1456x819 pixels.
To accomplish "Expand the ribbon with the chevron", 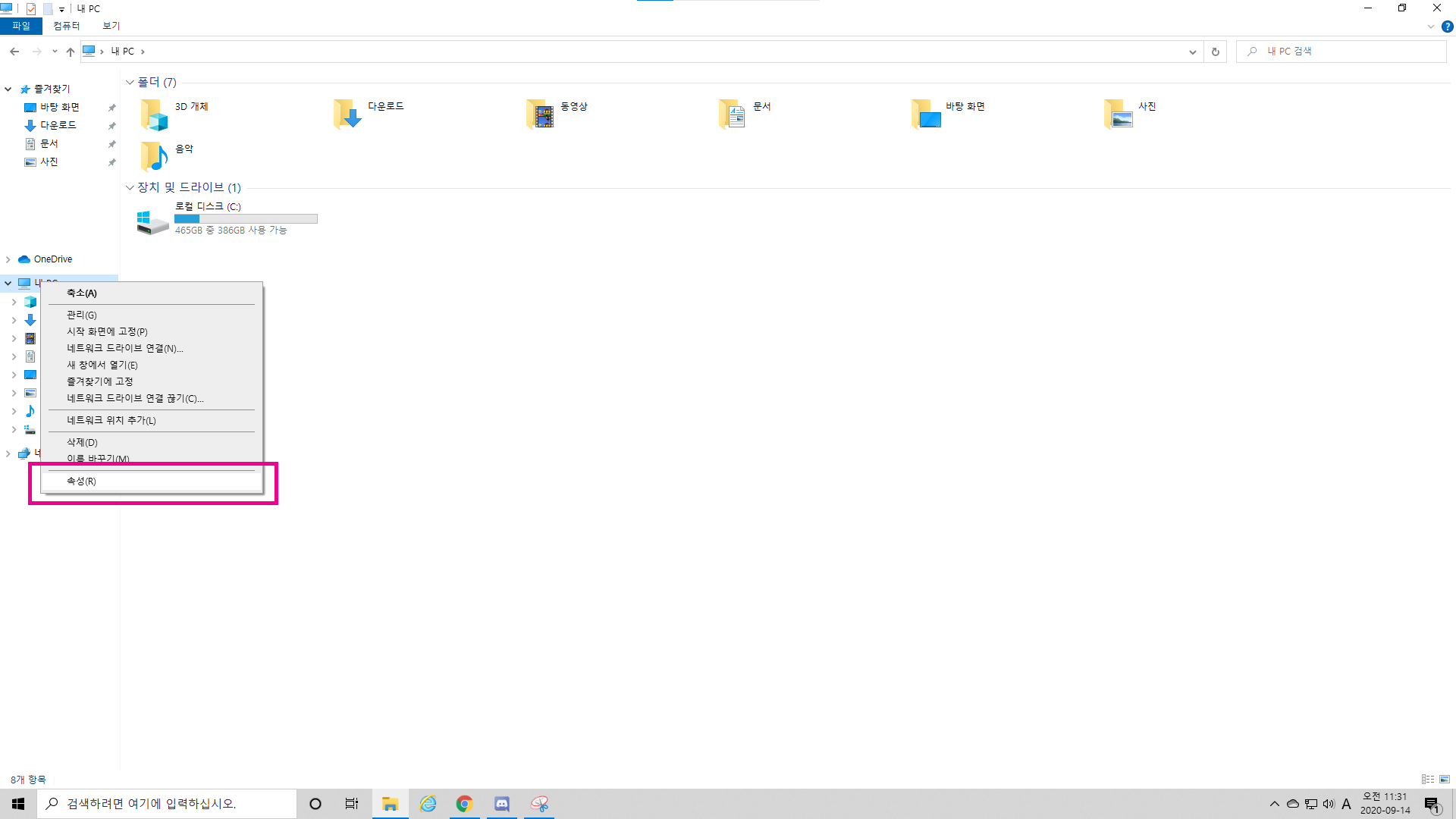I will point(1431,27).
